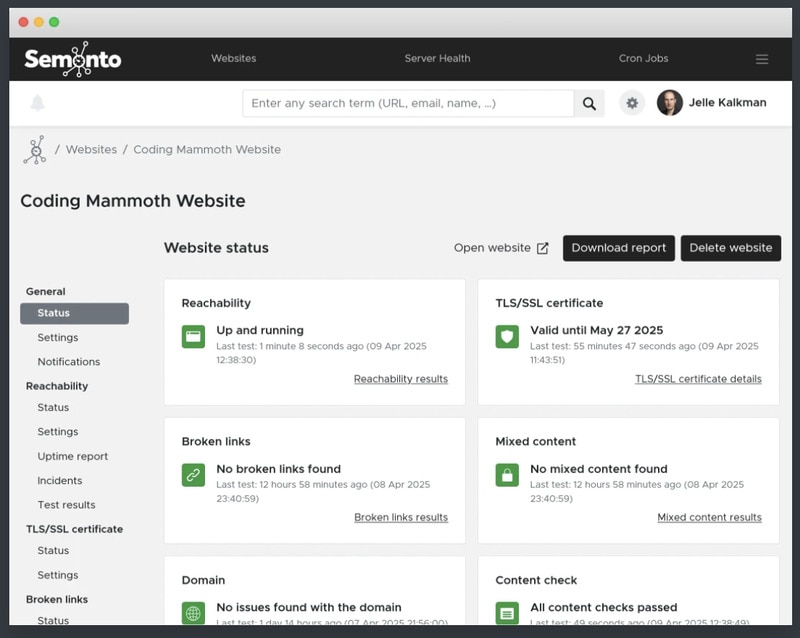800x638 pixels.
Task: Open the hamburger menu icon
Action: point(762,59)
